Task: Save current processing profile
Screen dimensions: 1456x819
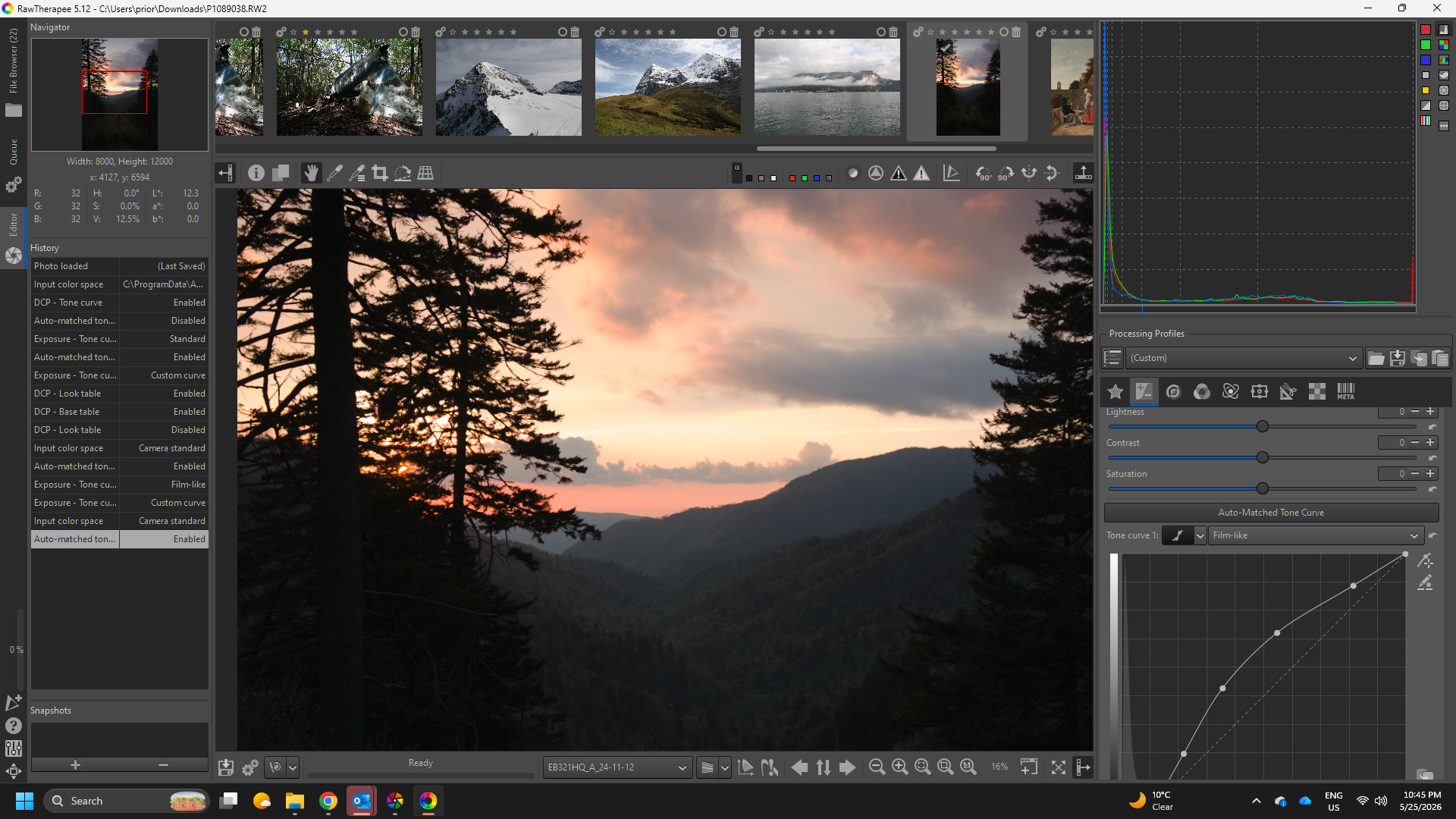Action: (1398, 358)
